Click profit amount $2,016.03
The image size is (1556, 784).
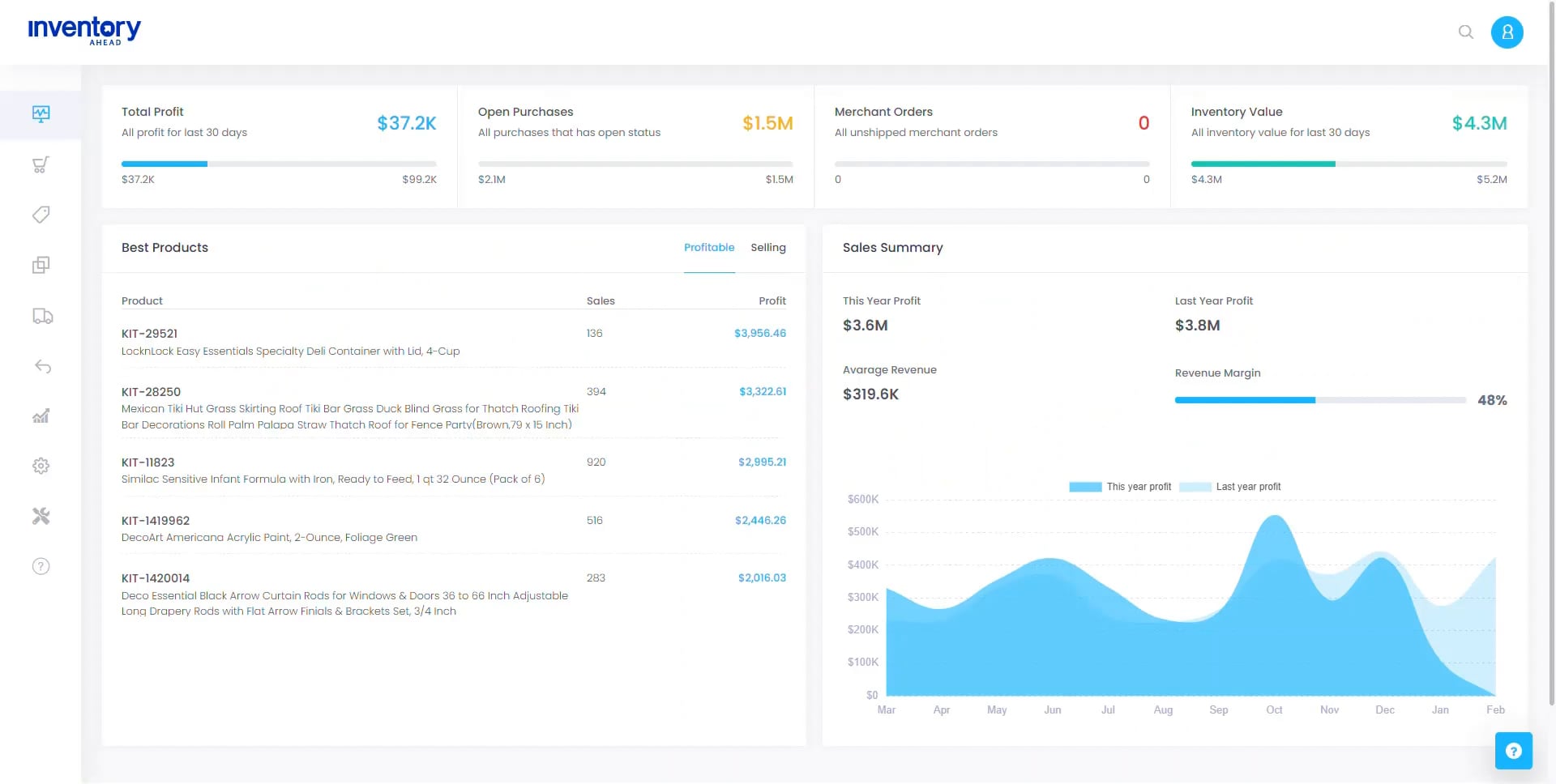[762, 578]
